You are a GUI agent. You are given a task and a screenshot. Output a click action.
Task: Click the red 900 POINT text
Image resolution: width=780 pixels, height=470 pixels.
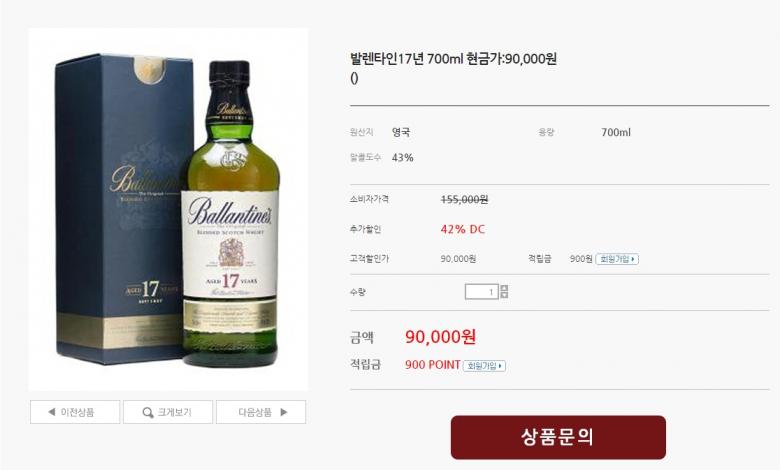point(433,365)
